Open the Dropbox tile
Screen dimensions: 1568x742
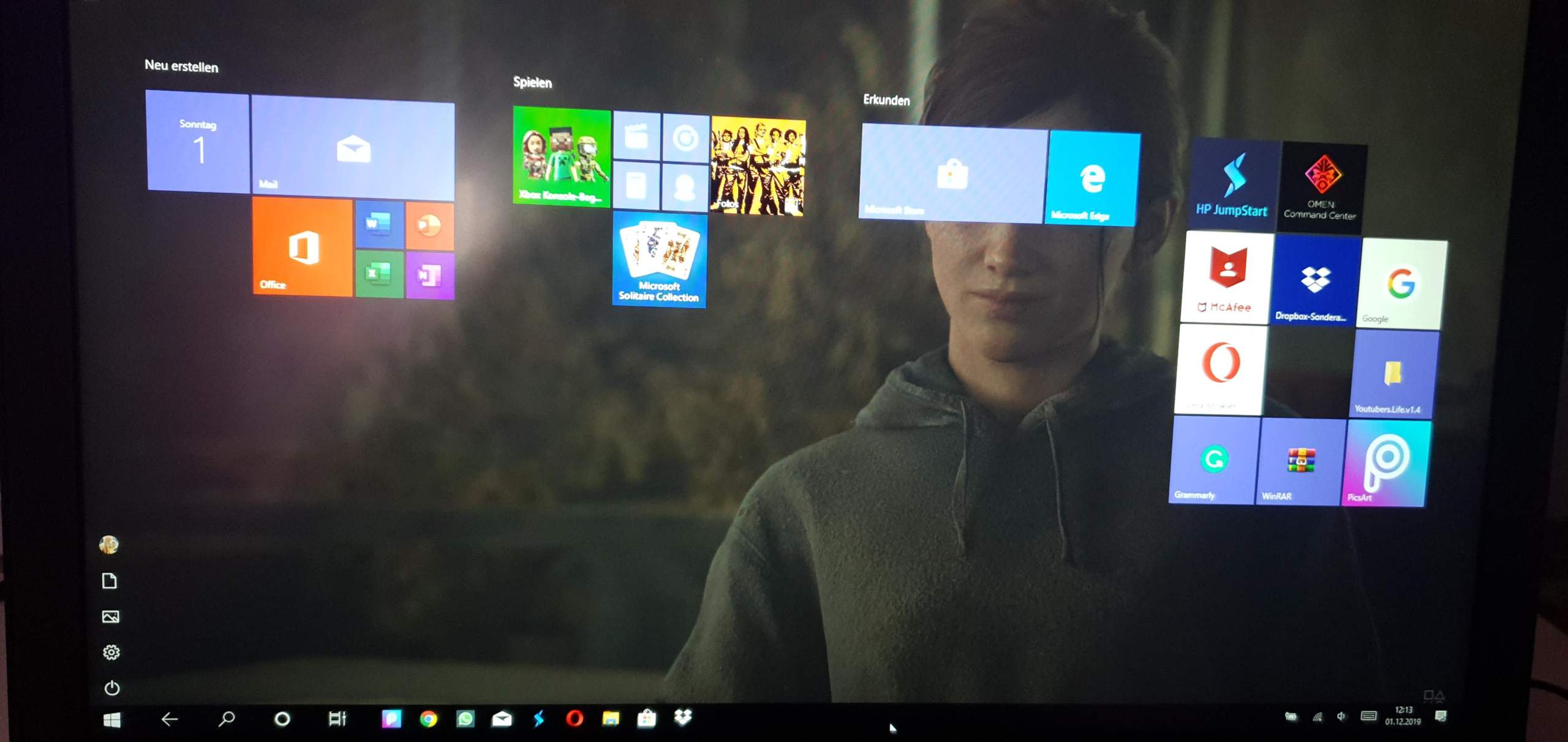tap(1314, 281)
